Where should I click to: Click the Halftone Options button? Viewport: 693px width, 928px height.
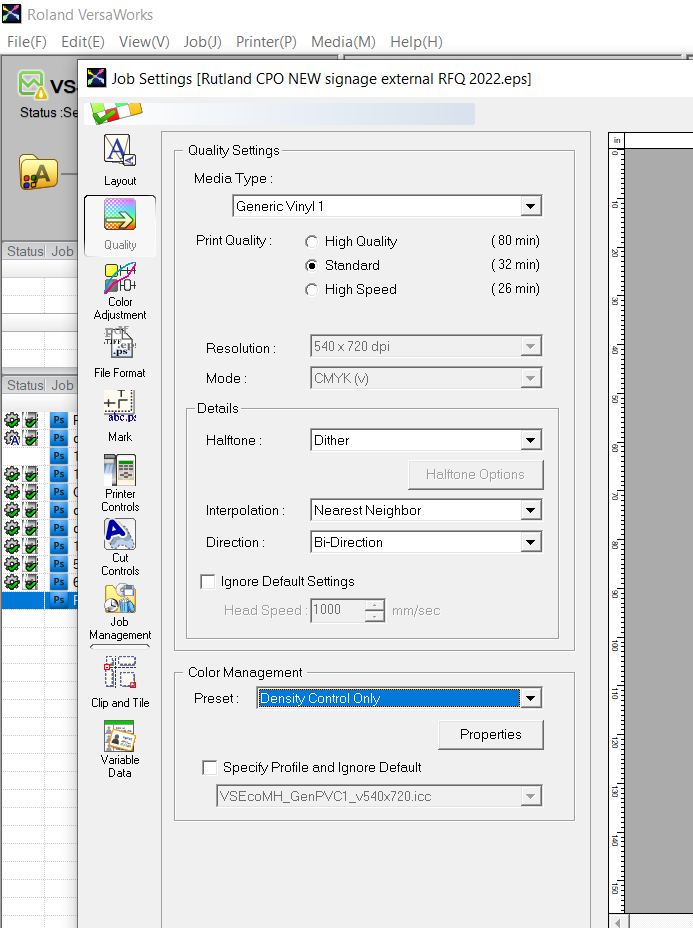click(475, 475)
